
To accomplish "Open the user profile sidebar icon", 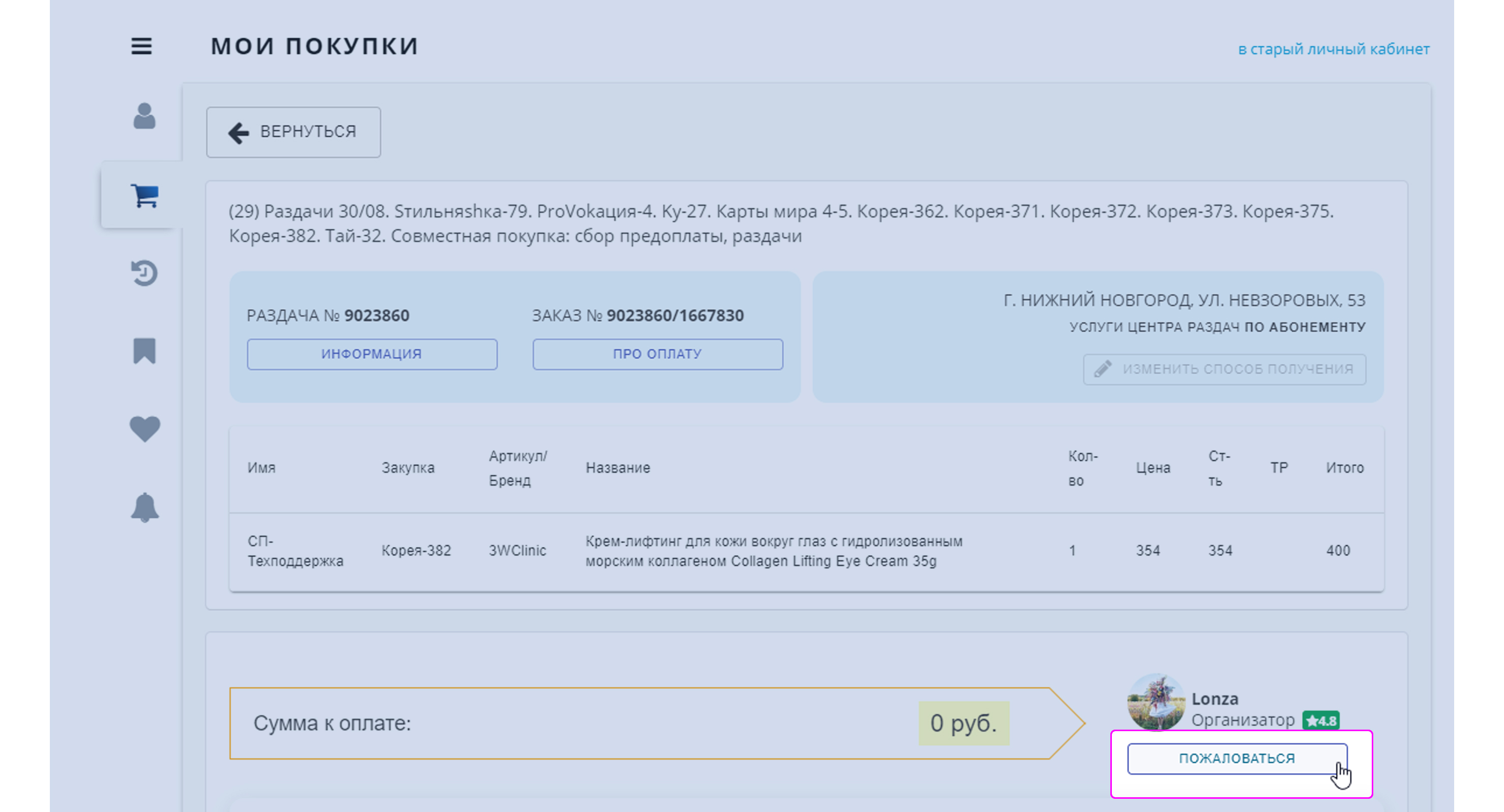I will (x=144, y=116).
